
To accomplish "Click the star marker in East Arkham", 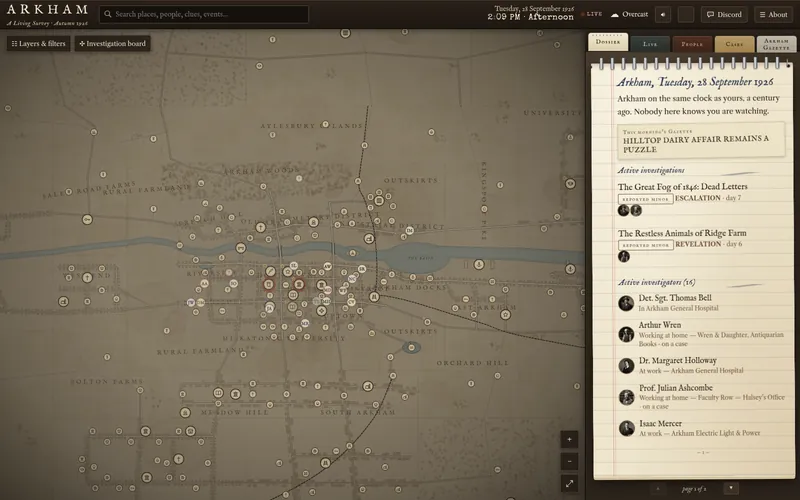I will (506, 314).
